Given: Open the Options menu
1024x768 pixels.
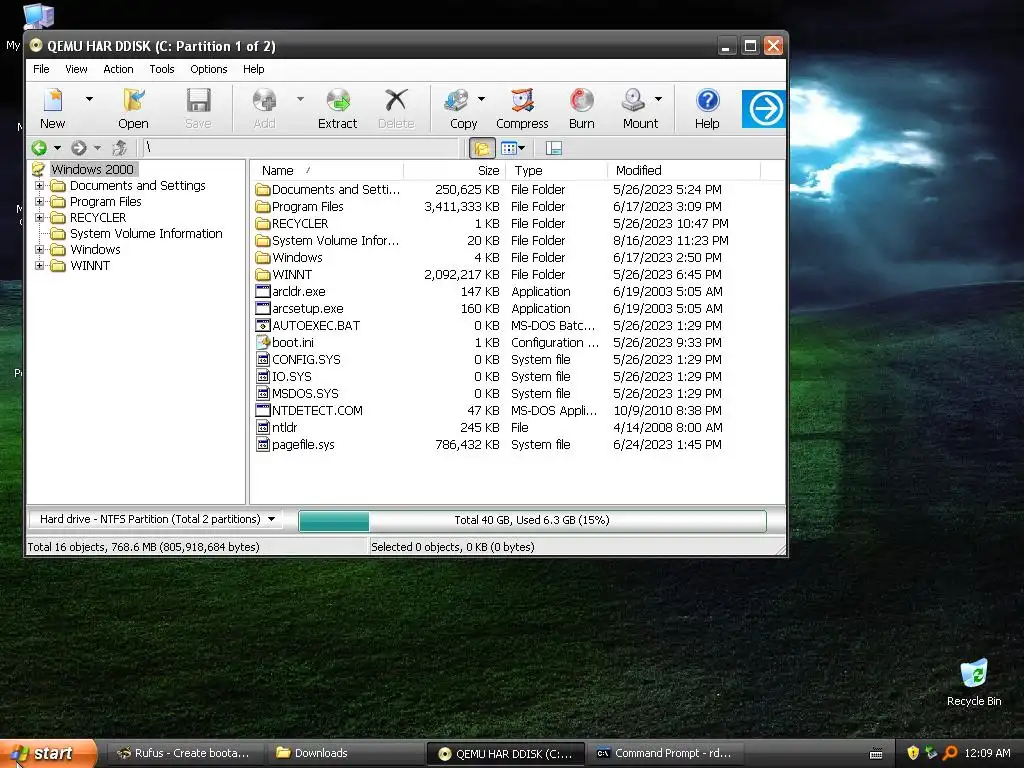Looking at the screenshot, I should (209, 69).
